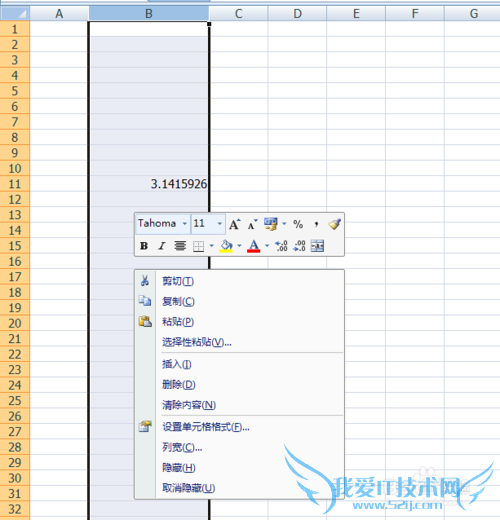Click the scissors cut icon in context menu

[x=145, y=281]
